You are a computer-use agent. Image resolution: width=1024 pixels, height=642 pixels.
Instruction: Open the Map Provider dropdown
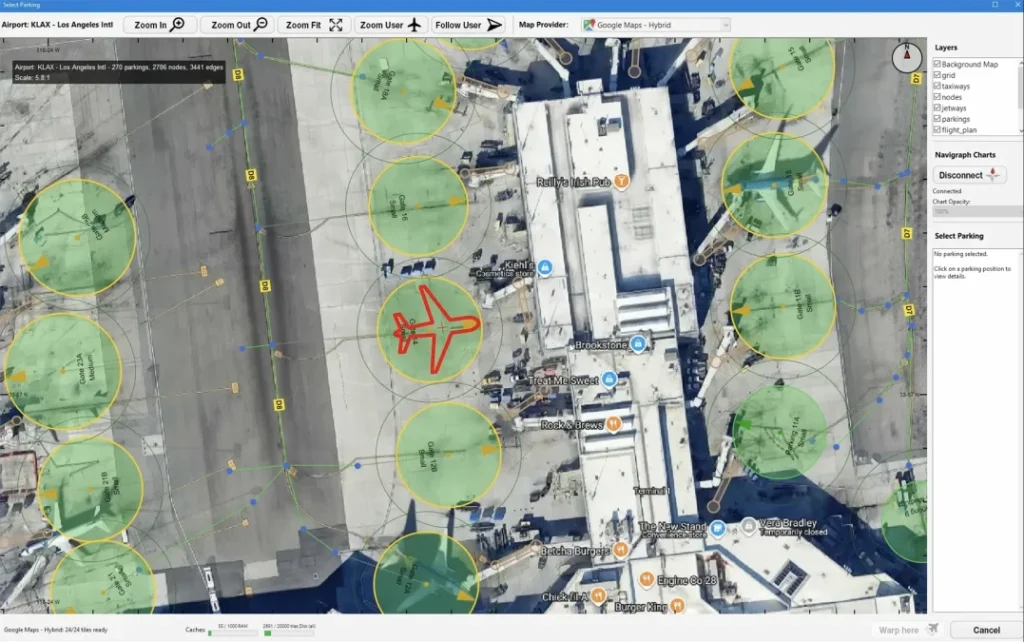pyautogui.click(x=655, y=25)
